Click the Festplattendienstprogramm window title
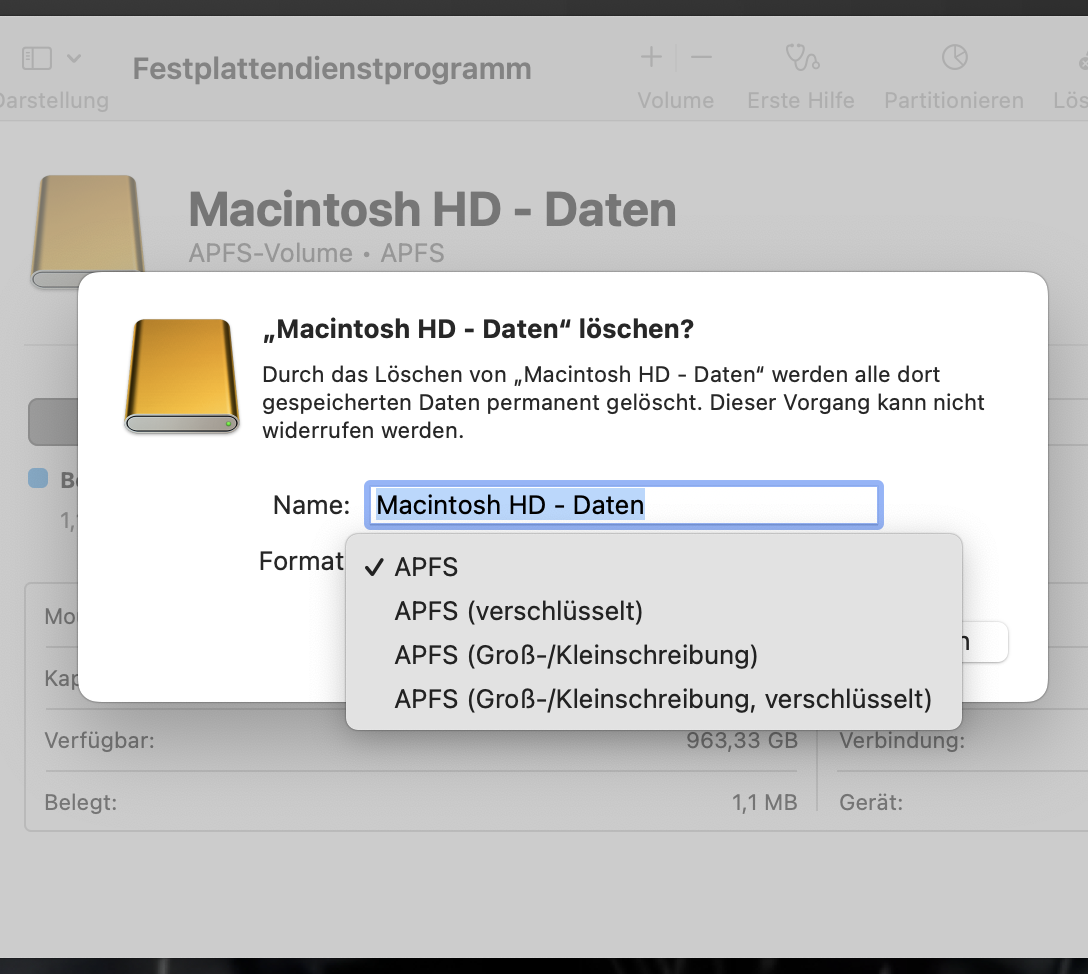Image resolution: width=1088 pixels, height=974 pixels. click(332, 69)
